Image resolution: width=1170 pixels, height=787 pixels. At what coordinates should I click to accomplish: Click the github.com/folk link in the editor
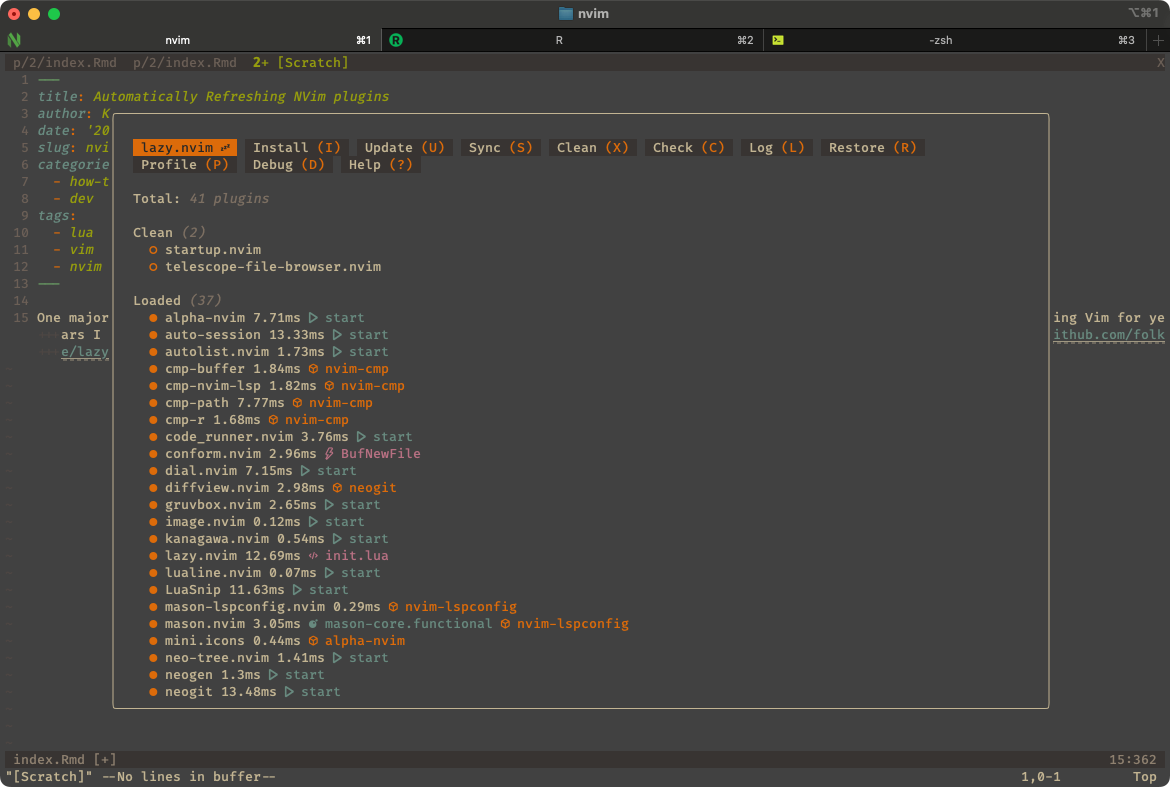tap(1109, 335)
